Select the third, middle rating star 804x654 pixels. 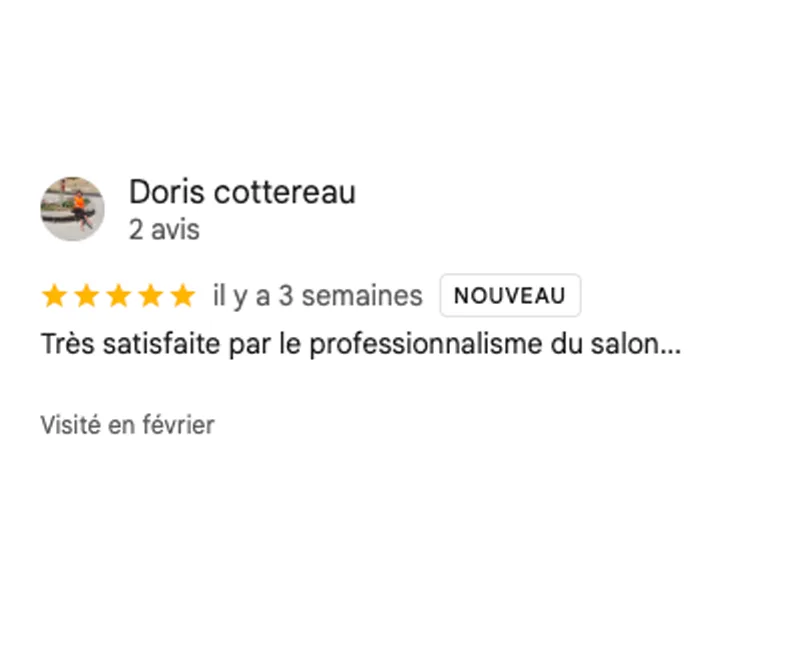pos(118,296)
